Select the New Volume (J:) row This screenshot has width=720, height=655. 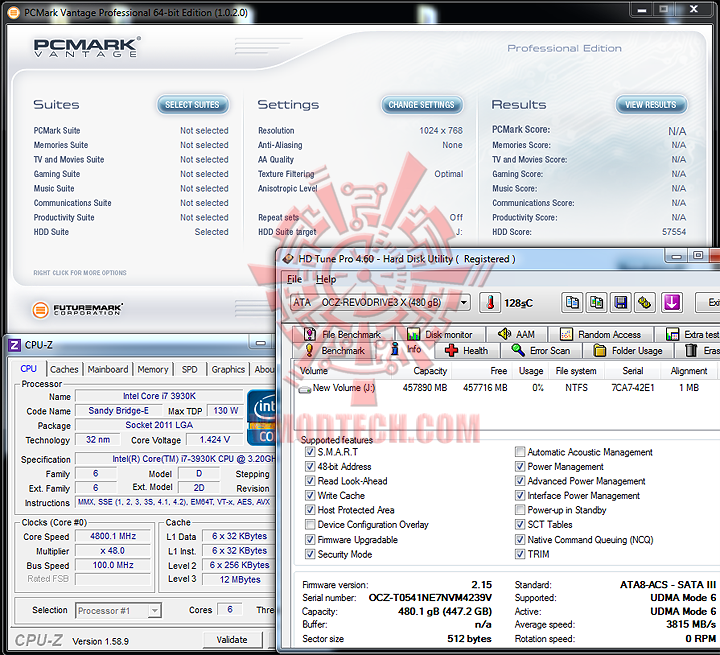click(505, 388)
